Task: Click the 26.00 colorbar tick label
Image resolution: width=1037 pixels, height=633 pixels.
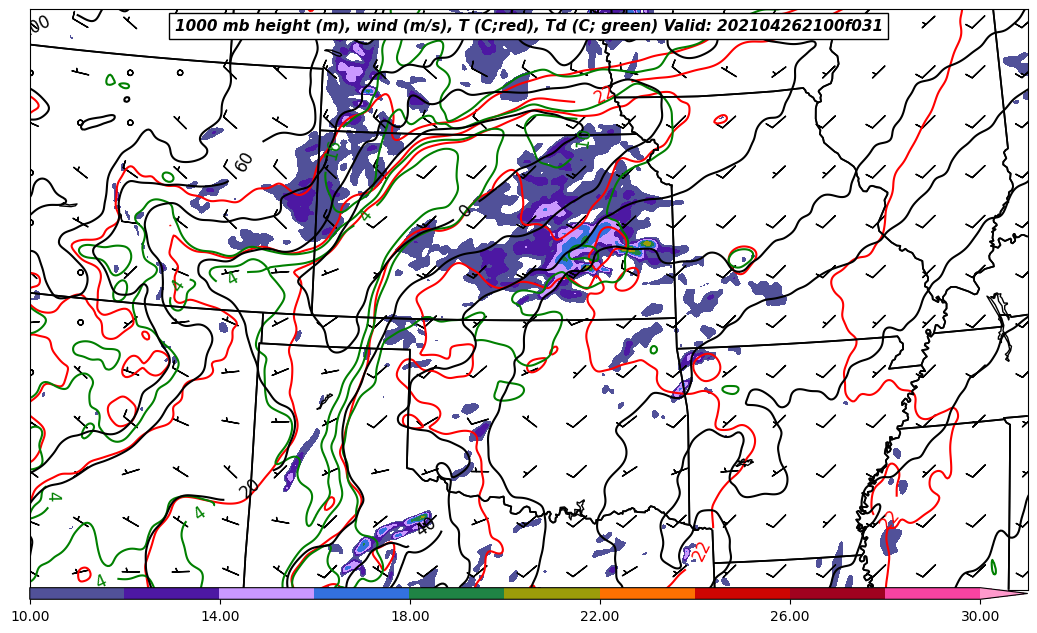Action: pos(790,616)
